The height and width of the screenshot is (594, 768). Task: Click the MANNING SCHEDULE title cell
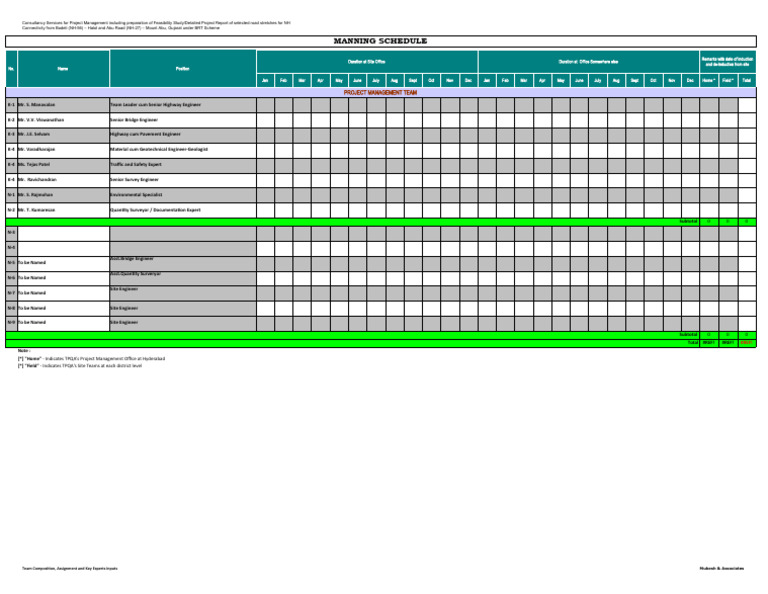[x=385, y=42]
